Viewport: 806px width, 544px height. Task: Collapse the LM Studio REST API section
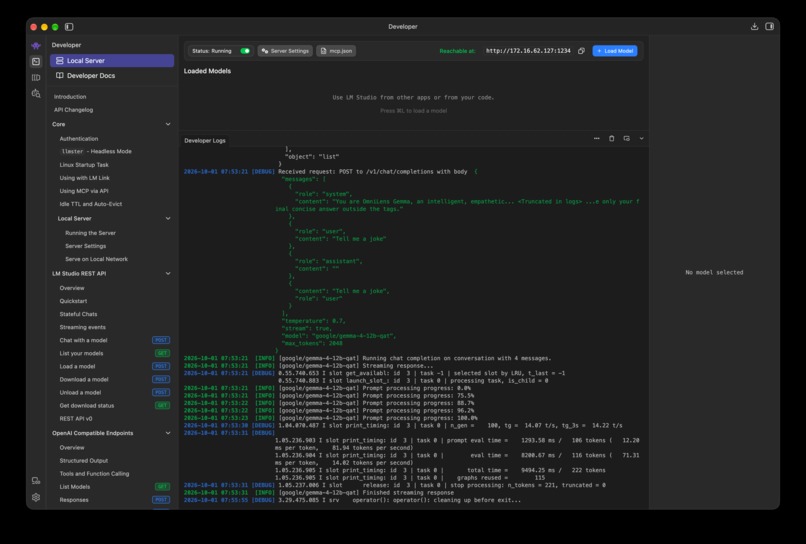coord(168,274)
